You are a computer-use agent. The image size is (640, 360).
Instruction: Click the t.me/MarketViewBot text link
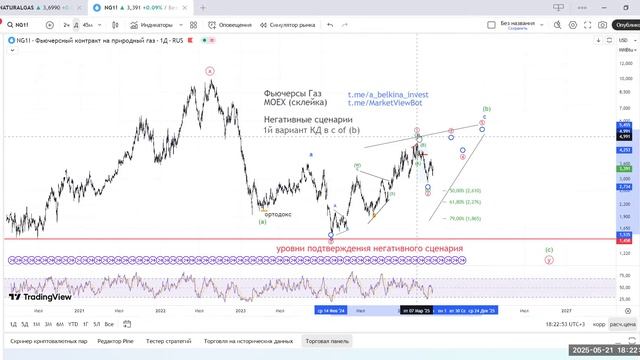point(385,103)
